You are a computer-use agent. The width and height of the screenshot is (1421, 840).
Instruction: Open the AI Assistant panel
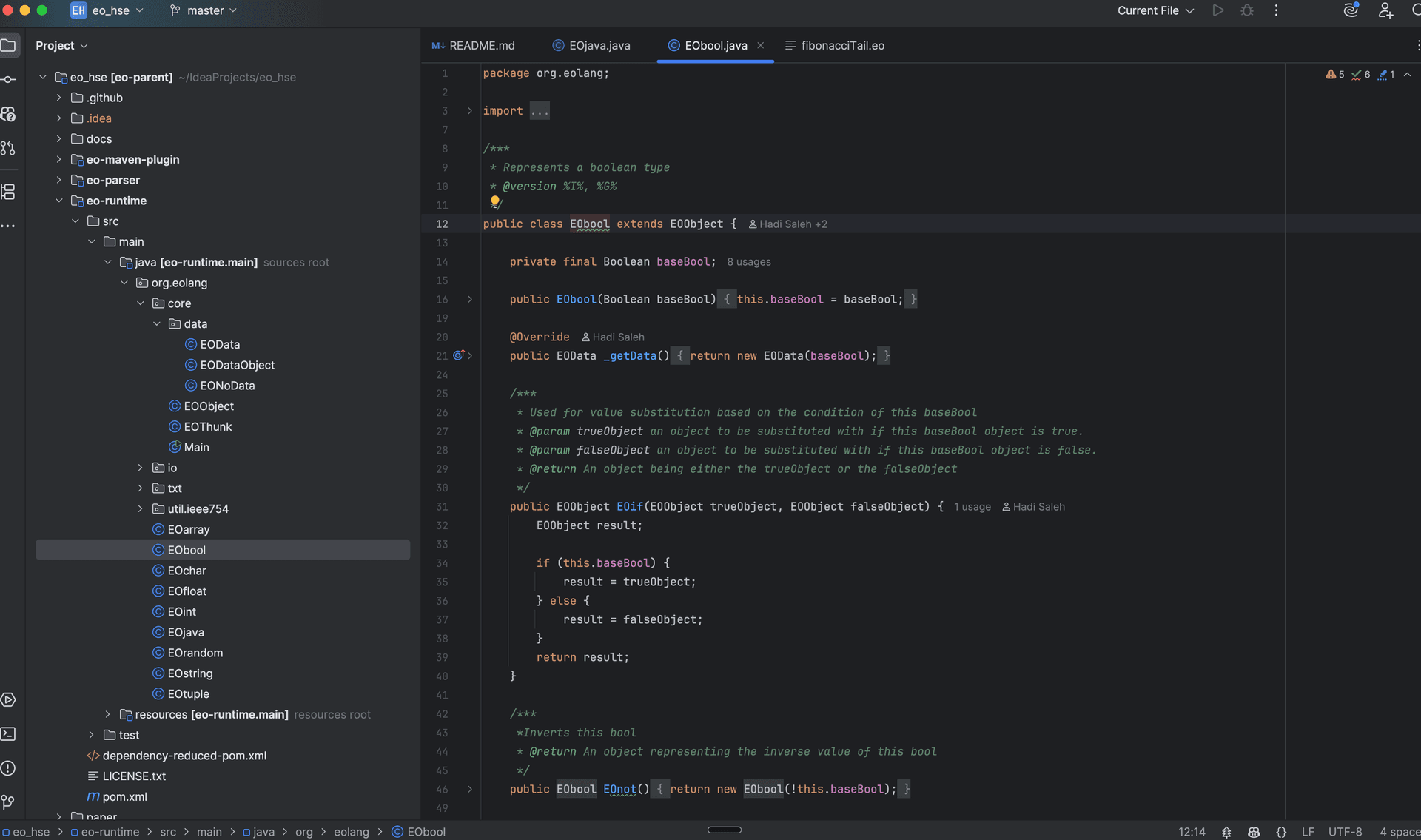coord(1351,10)
